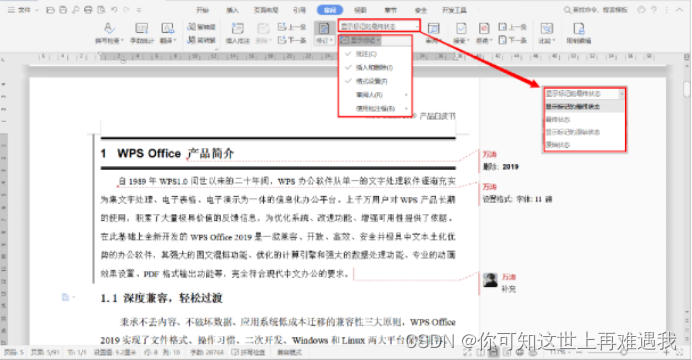Go to 上一条 change beside 拒绝

tap(512, 27)
